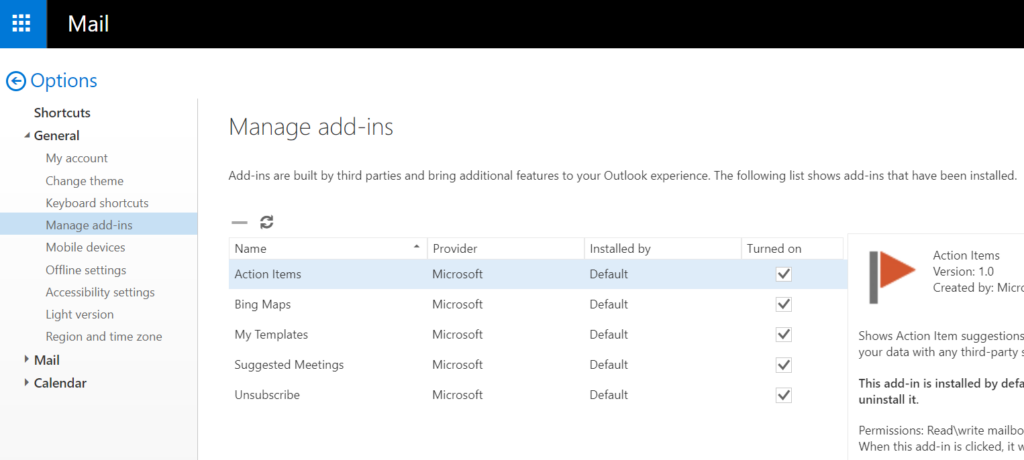Click Default in the Unsubscribe row

(609, 395)
